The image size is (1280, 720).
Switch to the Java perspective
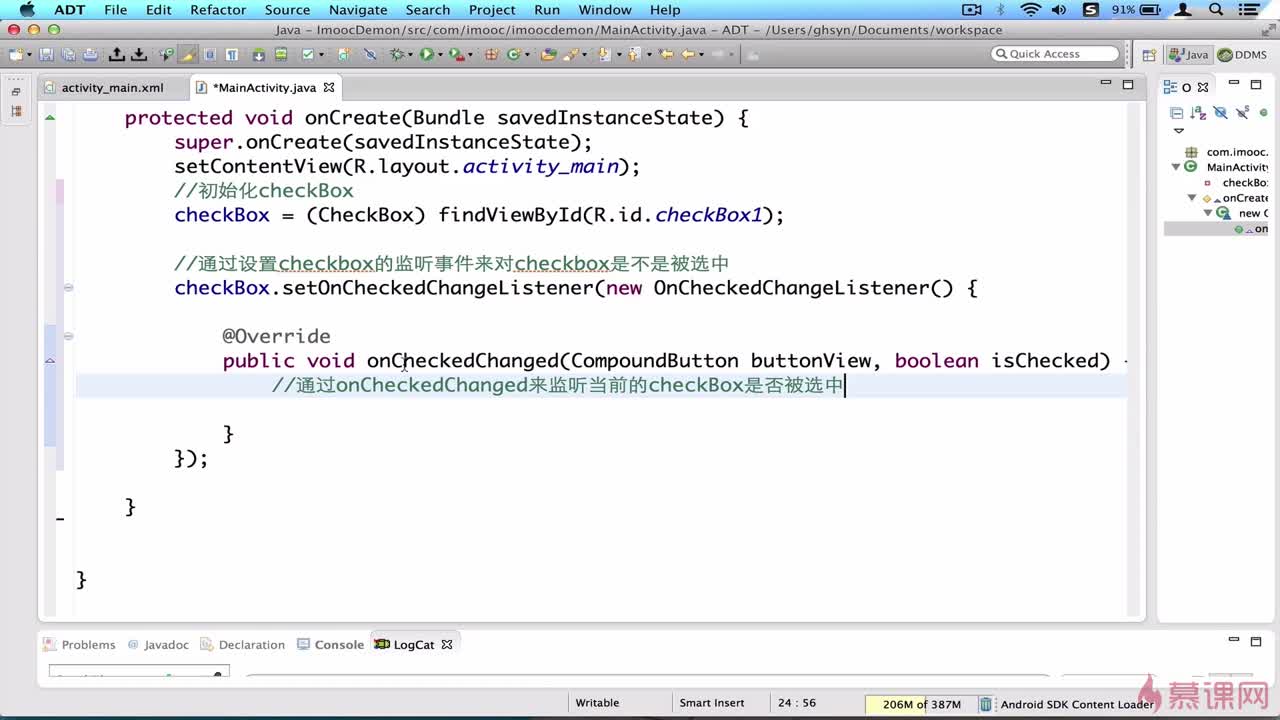pyautogui.click(x=1190, y=55)
